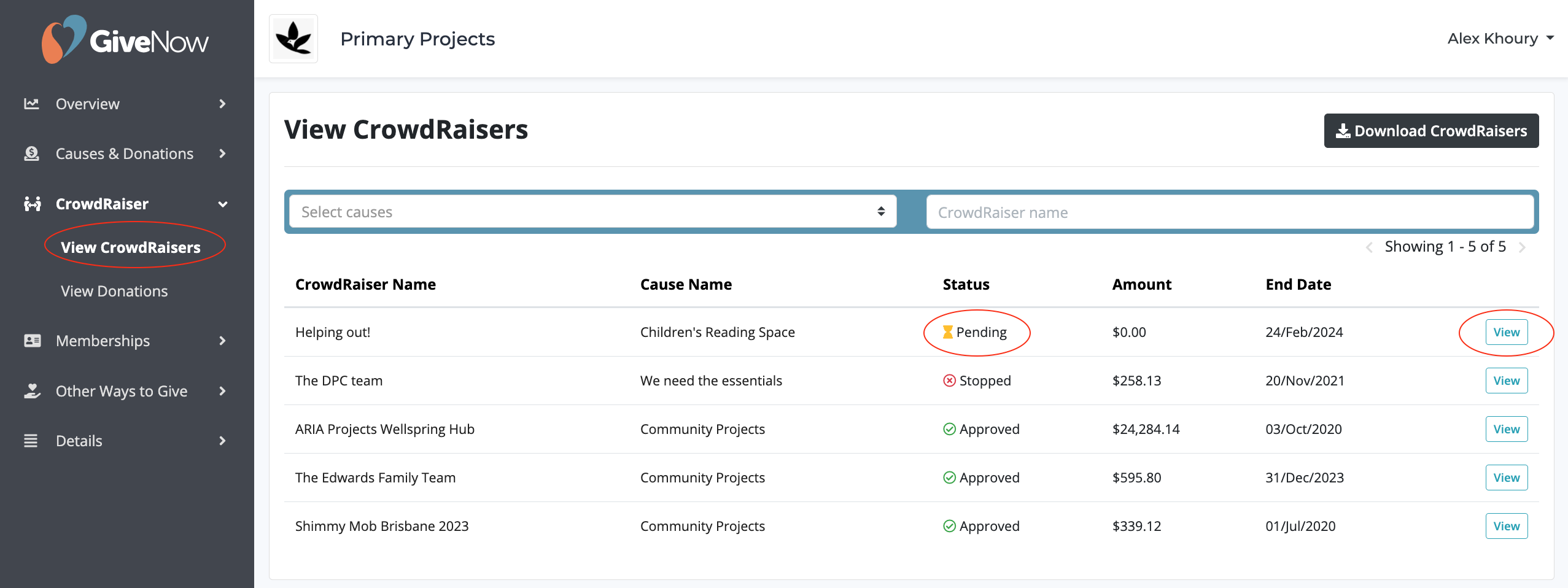The image size is (1568, 588).
Task: Expand the Memberships chevron
Action: coord(222,341)
